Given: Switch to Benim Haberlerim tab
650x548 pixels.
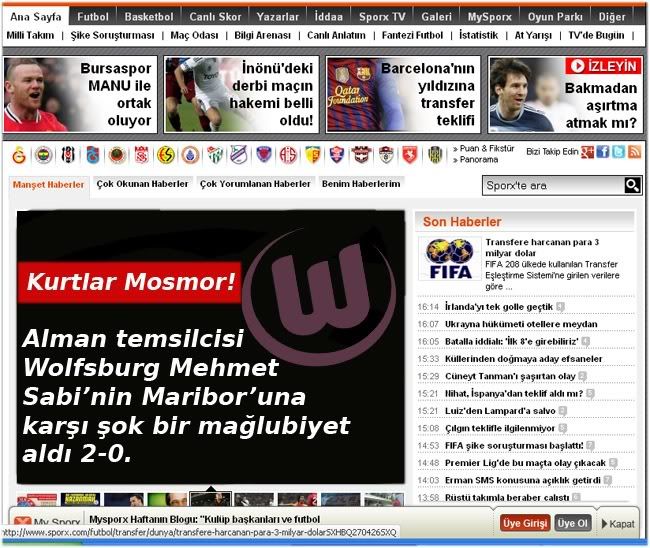Looking at the screenshot, I should pyautogui.click(x=361, y=184).
